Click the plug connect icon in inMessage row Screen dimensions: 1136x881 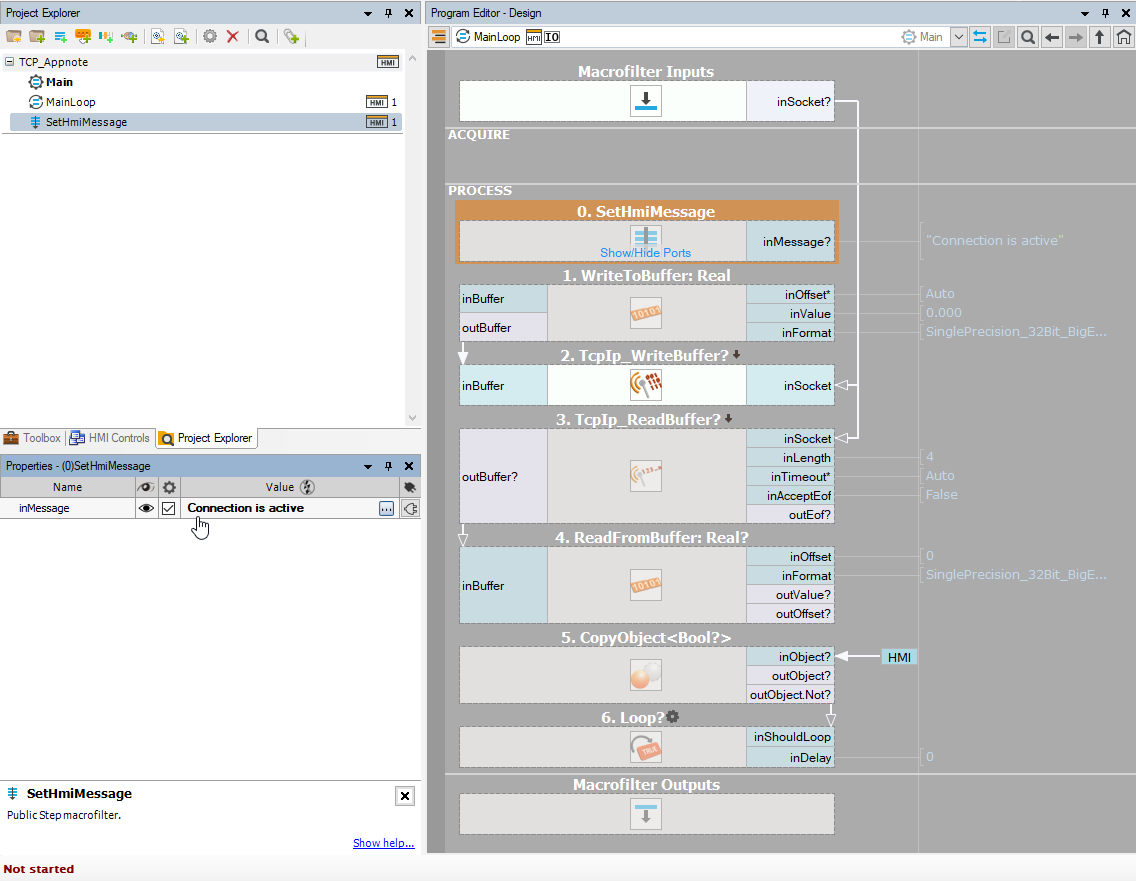tap(410, 508)
